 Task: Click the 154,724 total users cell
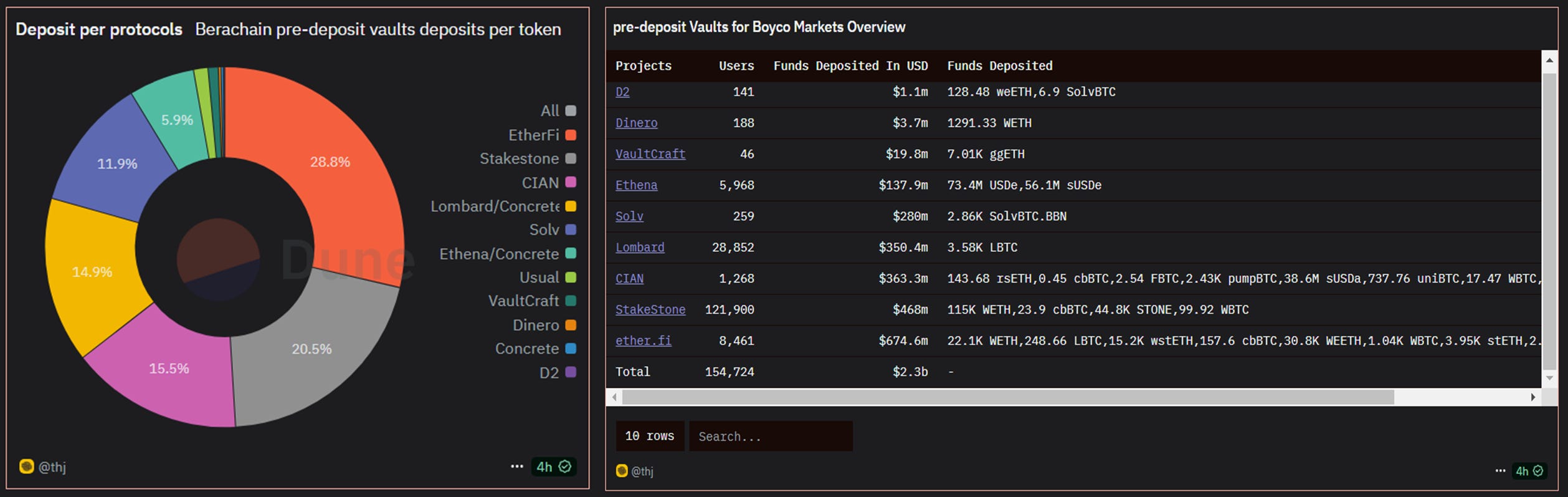coord(729,372)
